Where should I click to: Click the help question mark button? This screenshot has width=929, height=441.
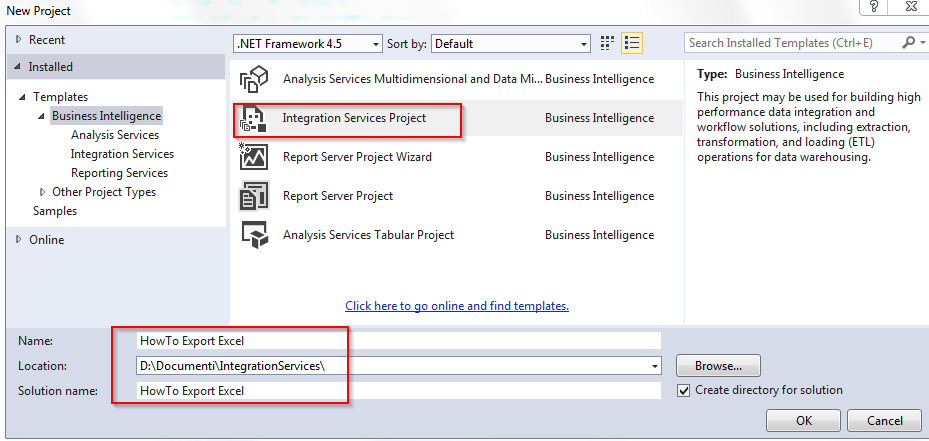coord(874,8)
